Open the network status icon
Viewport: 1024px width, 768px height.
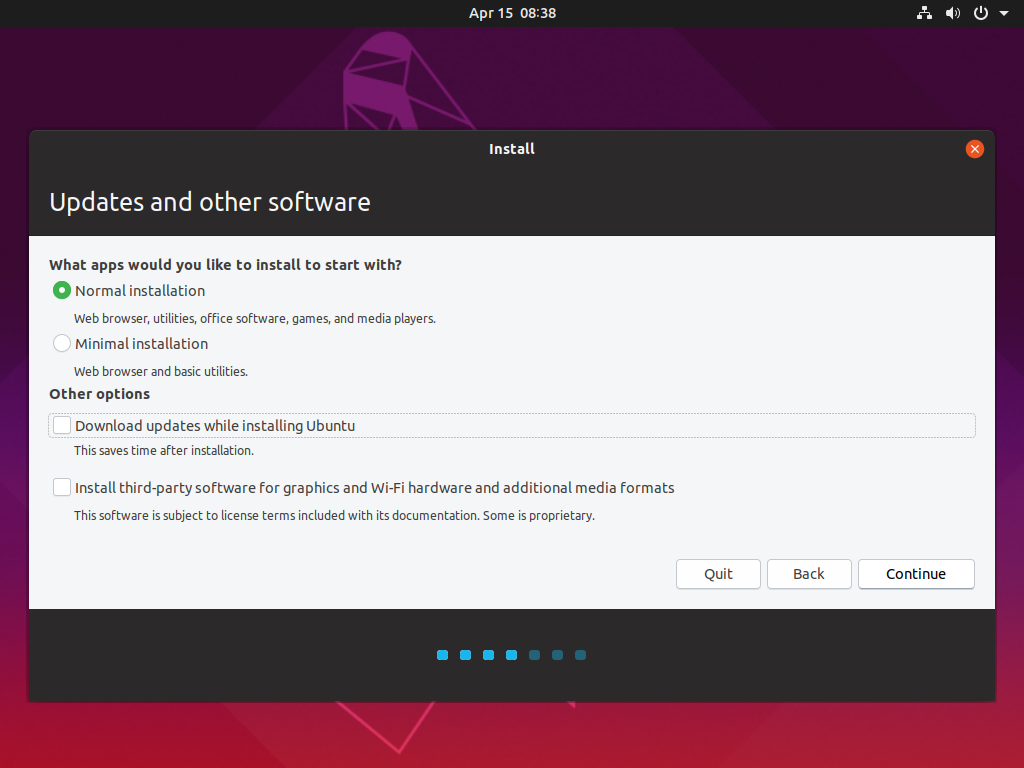[924, 13]
